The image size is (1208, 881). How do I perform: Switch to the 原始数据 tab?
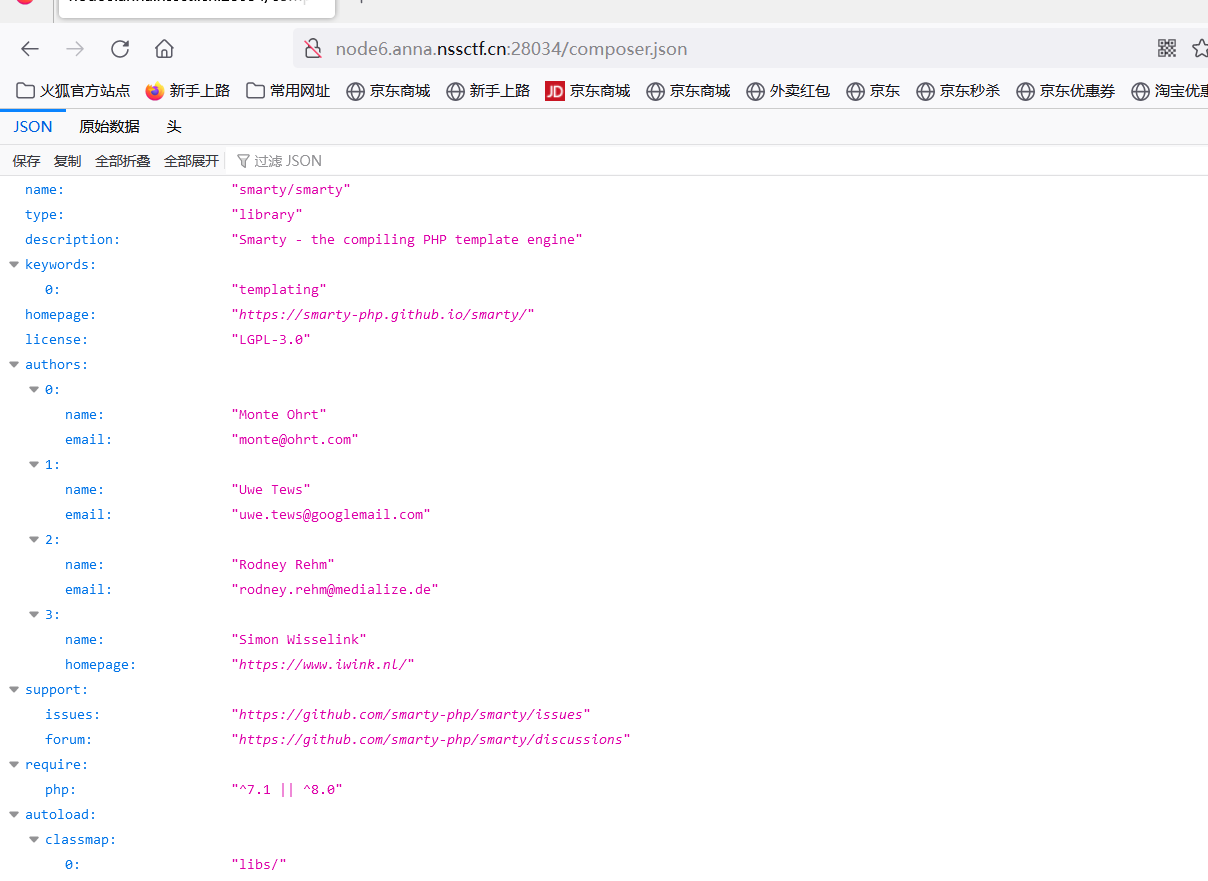[110, 127]
